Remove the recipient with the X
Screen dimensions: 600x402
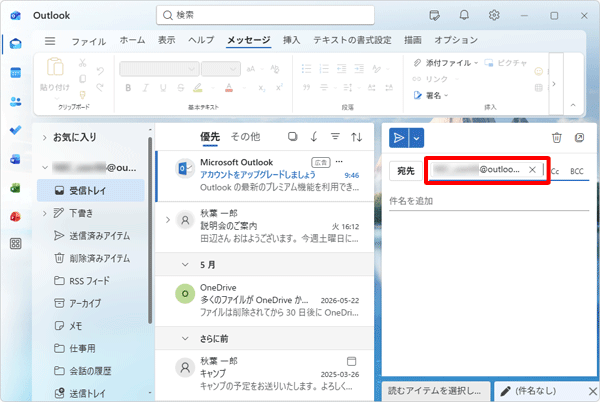click(x=532, y=170)
